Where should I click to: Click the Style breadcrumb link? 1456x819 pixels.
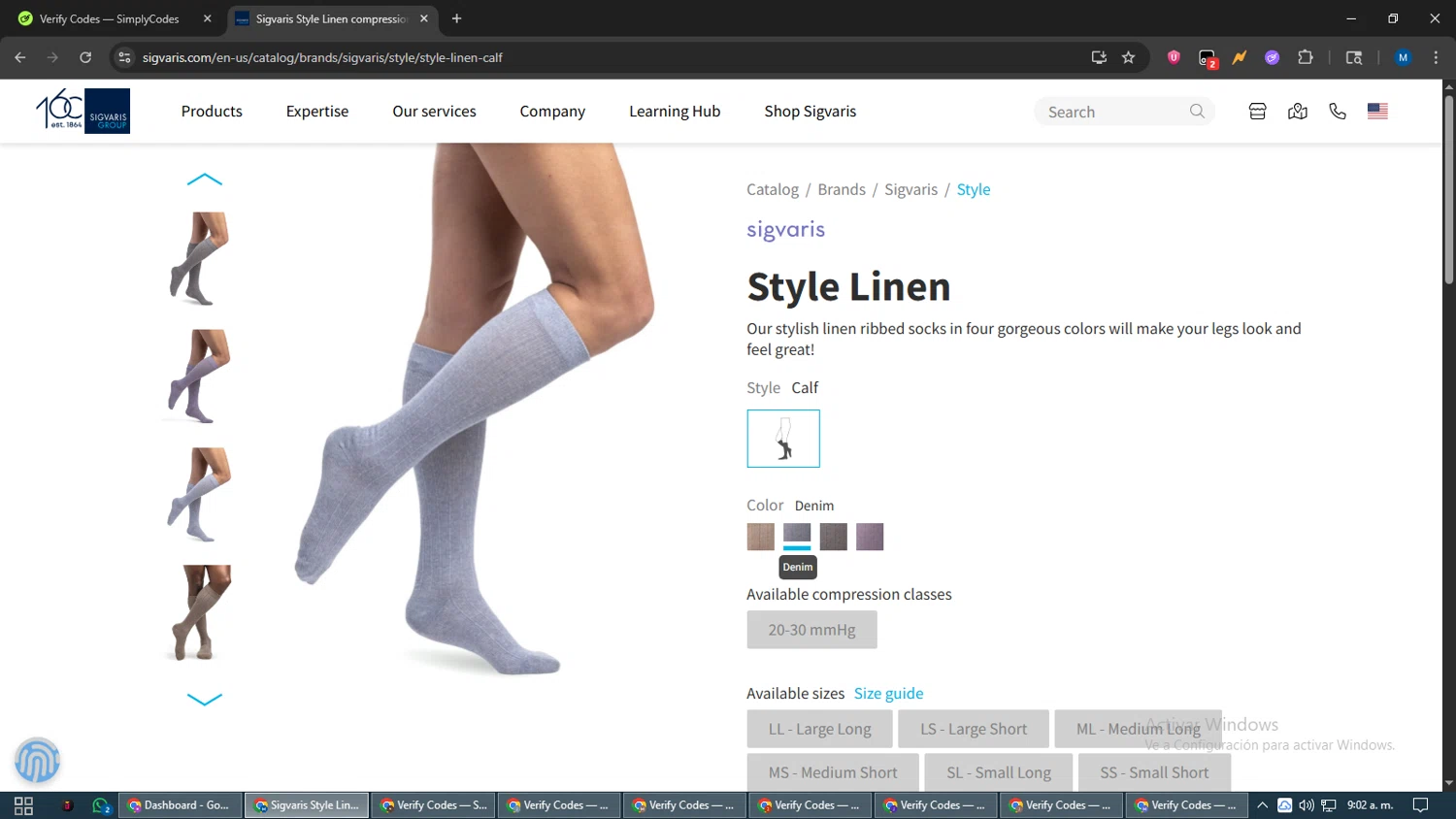[974, 189]
